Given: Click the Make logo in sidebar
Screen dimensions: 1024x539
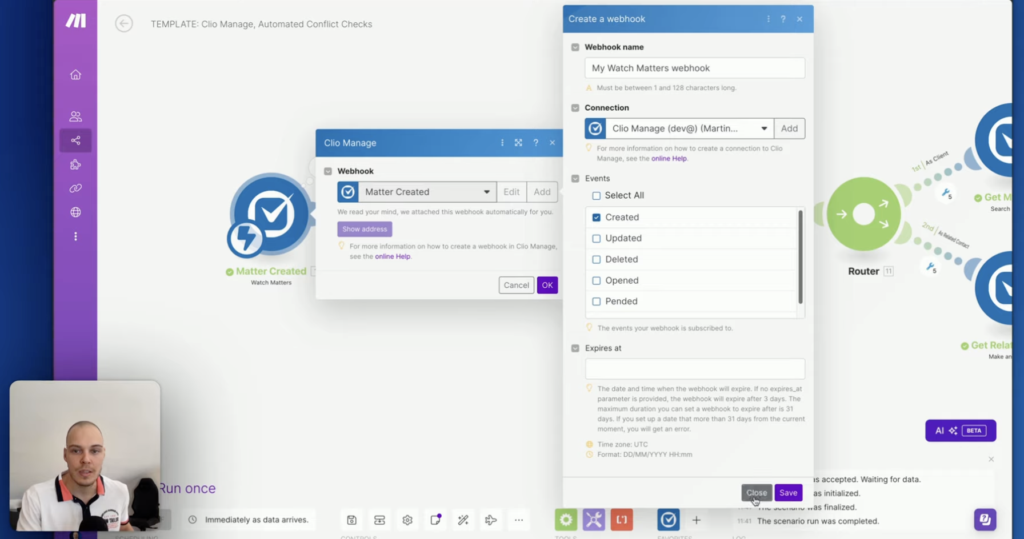Looking at the screenshot, I should click(76, 21).
